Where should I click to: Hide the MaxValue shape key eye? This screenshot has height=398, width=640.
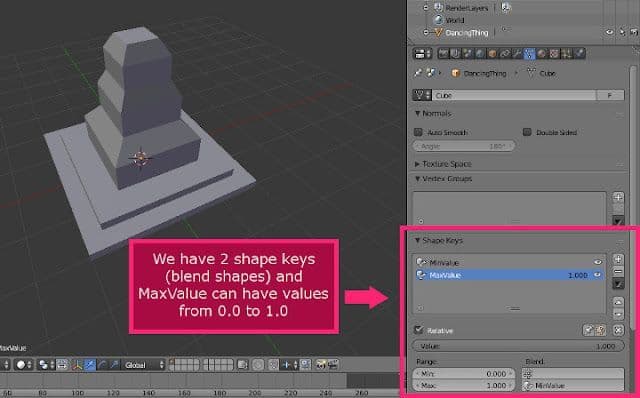[x=598, y=275]
